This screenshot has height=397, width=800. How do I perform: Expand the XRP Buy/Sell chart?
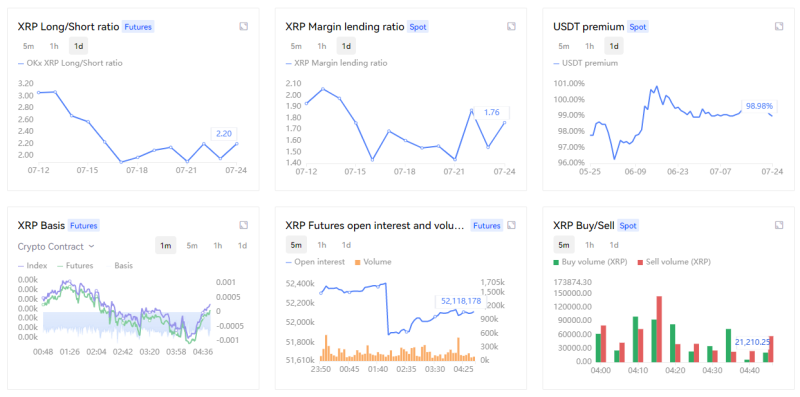point(779,225)
